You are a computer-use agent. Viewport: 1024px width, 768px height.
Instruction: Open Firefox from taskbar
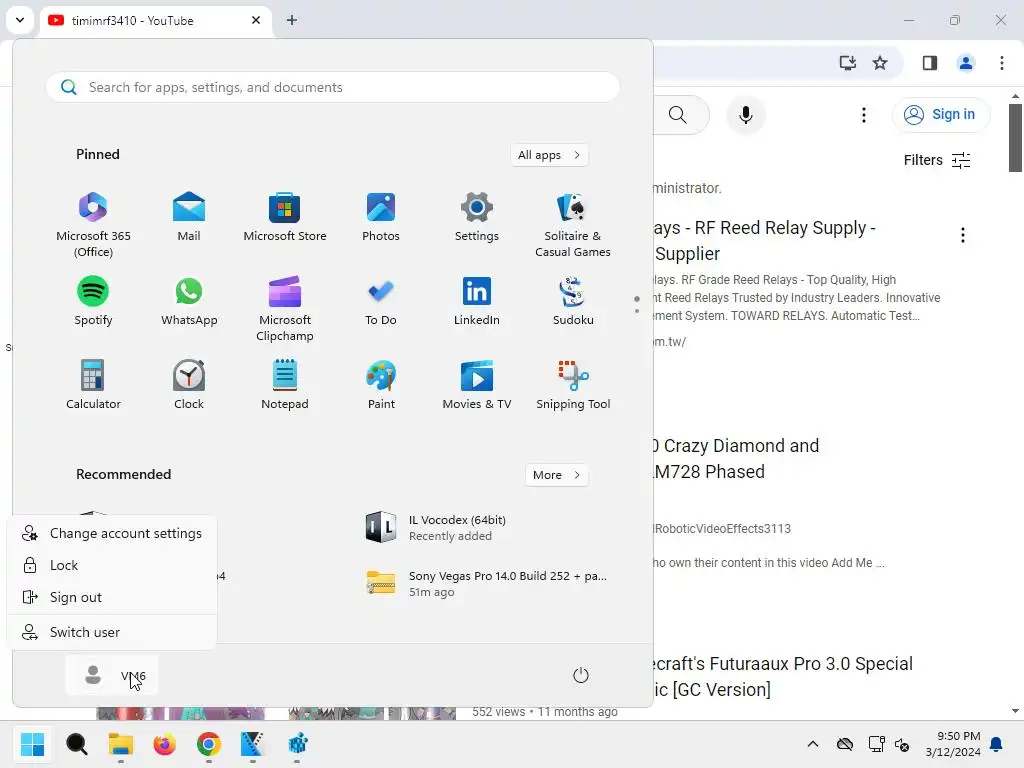click(x=165, y=744)
